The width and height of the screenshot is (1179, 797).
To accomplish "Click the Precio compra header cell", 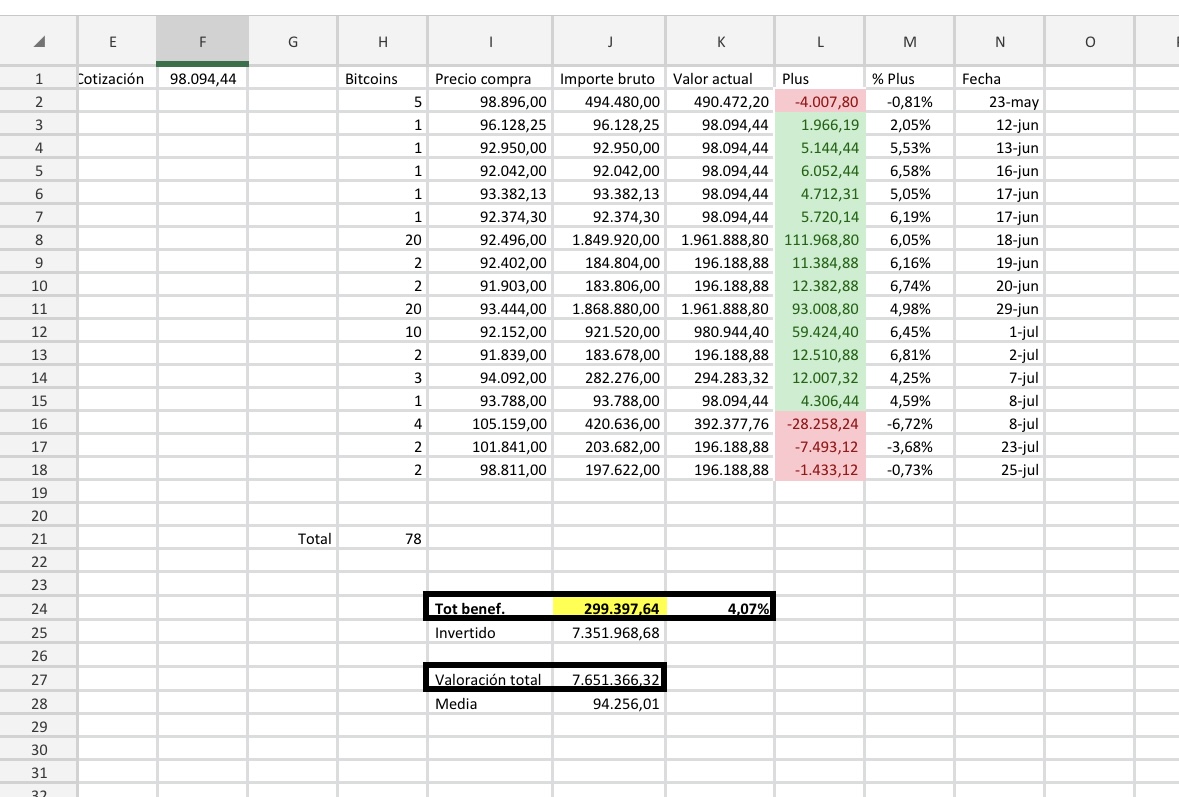I will [490, 78].
